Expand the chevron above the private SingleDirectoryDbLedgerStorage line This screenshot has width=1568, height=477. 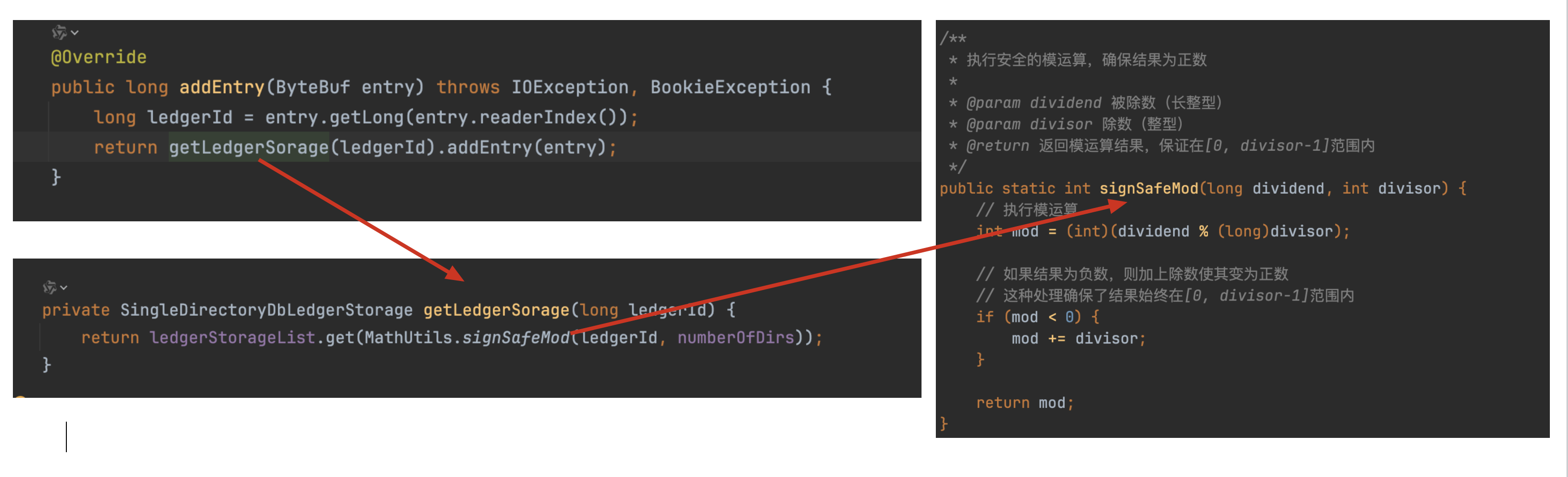click(x=64, y=288)
